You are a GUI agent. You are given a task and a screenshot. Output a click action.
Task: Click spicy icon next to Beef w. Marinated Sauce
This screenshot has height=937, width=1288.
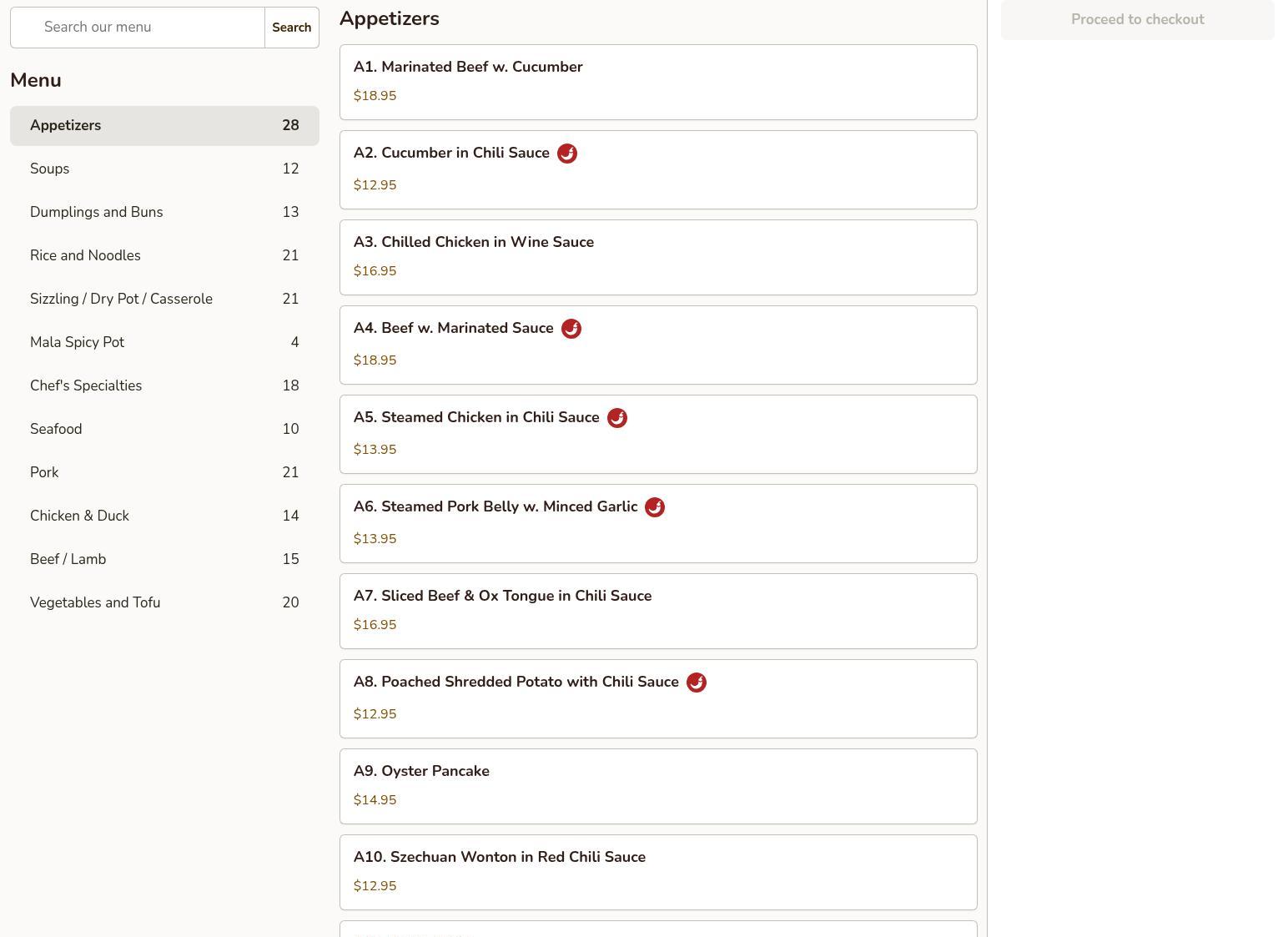pos(571,329)
